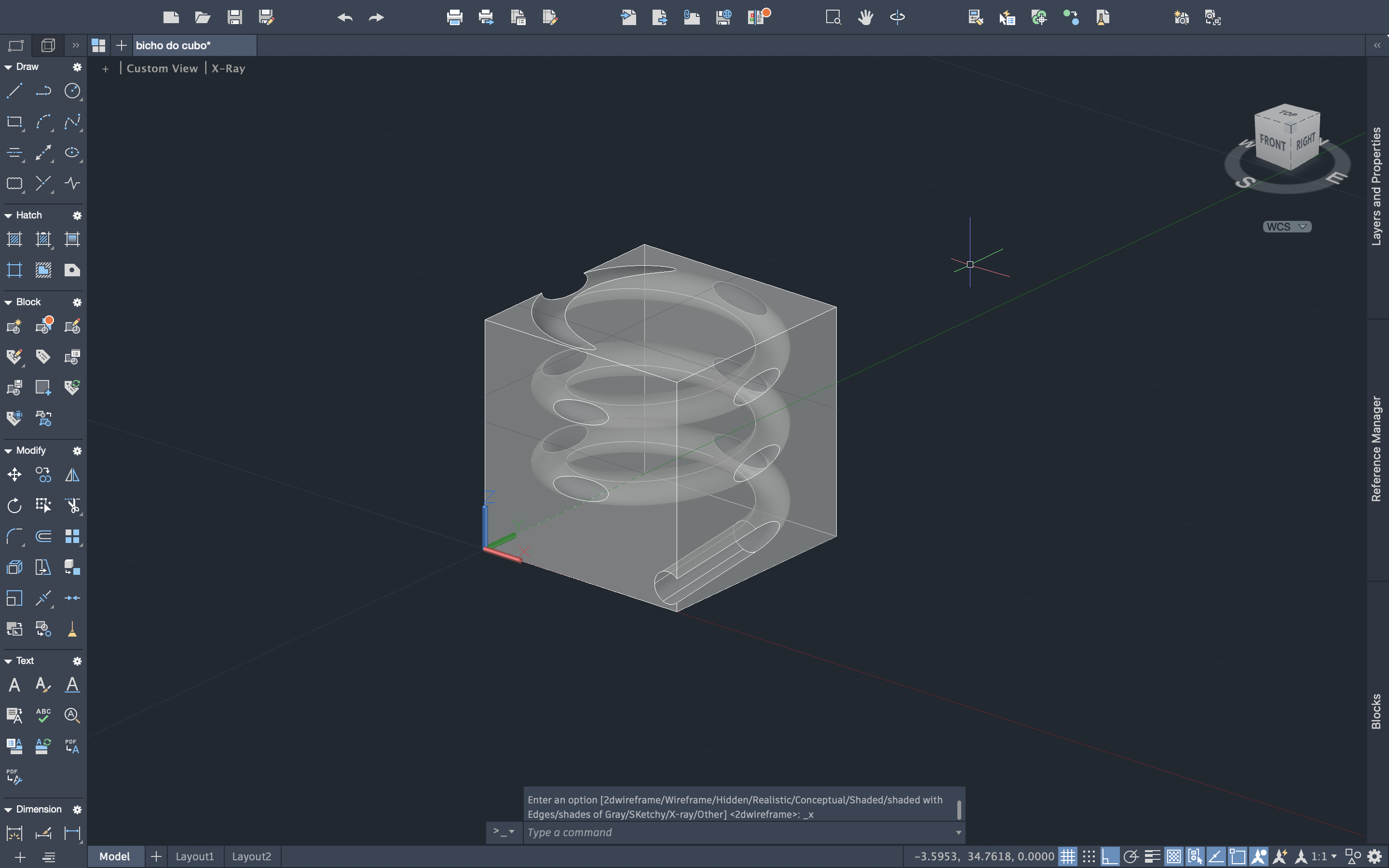Toggle Selection cycling in status bar

coord(1195,856)
